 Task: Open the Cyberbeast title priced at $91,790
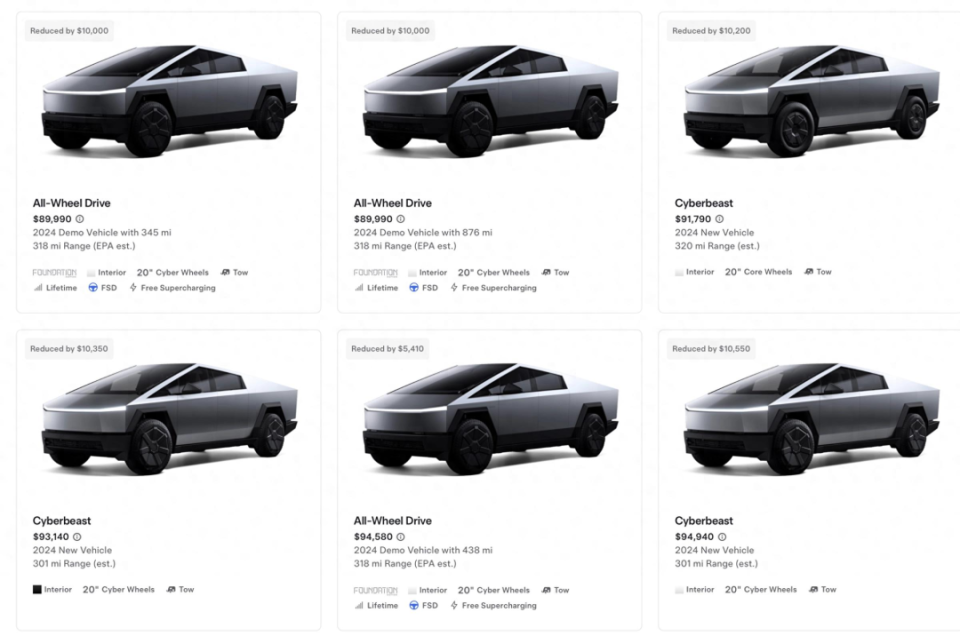(x=704, y=203)
